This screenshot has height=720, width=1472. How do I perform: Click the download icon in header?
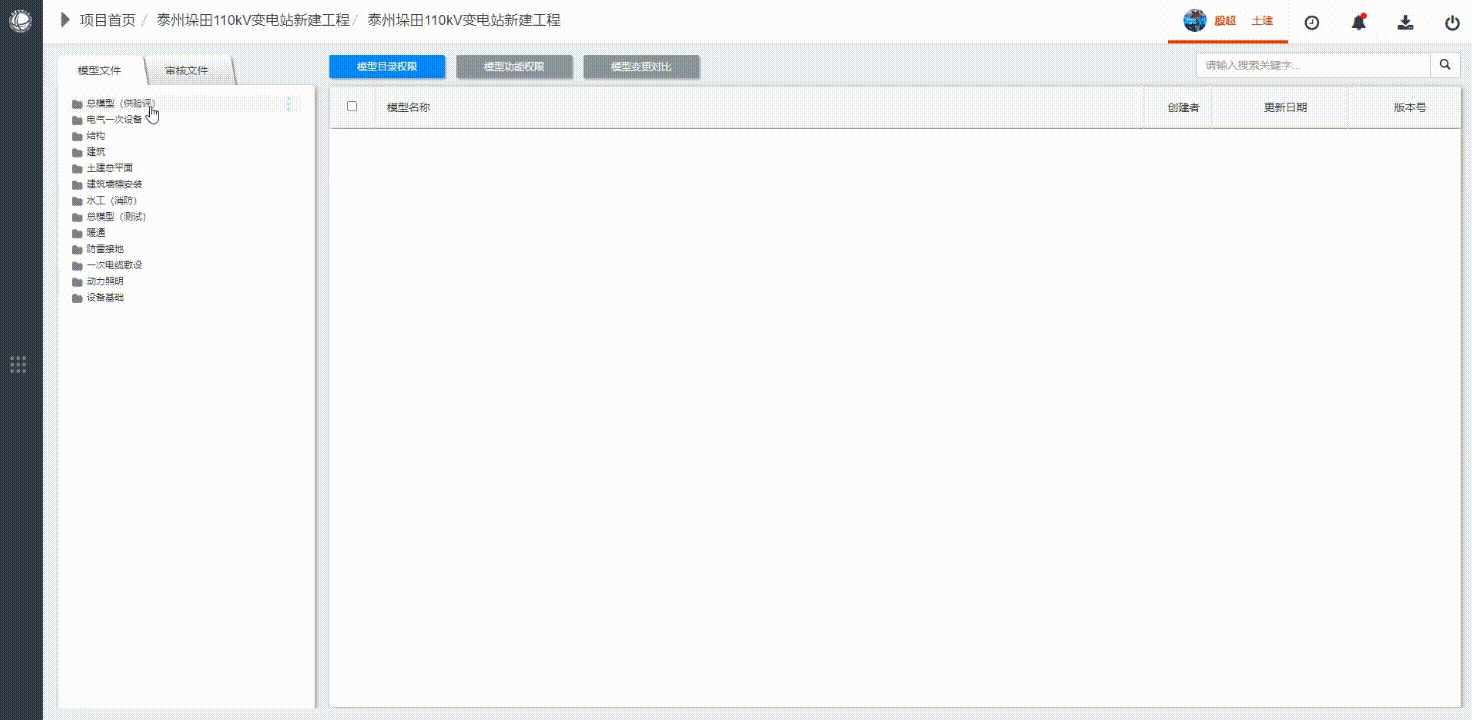[1405, 22]
